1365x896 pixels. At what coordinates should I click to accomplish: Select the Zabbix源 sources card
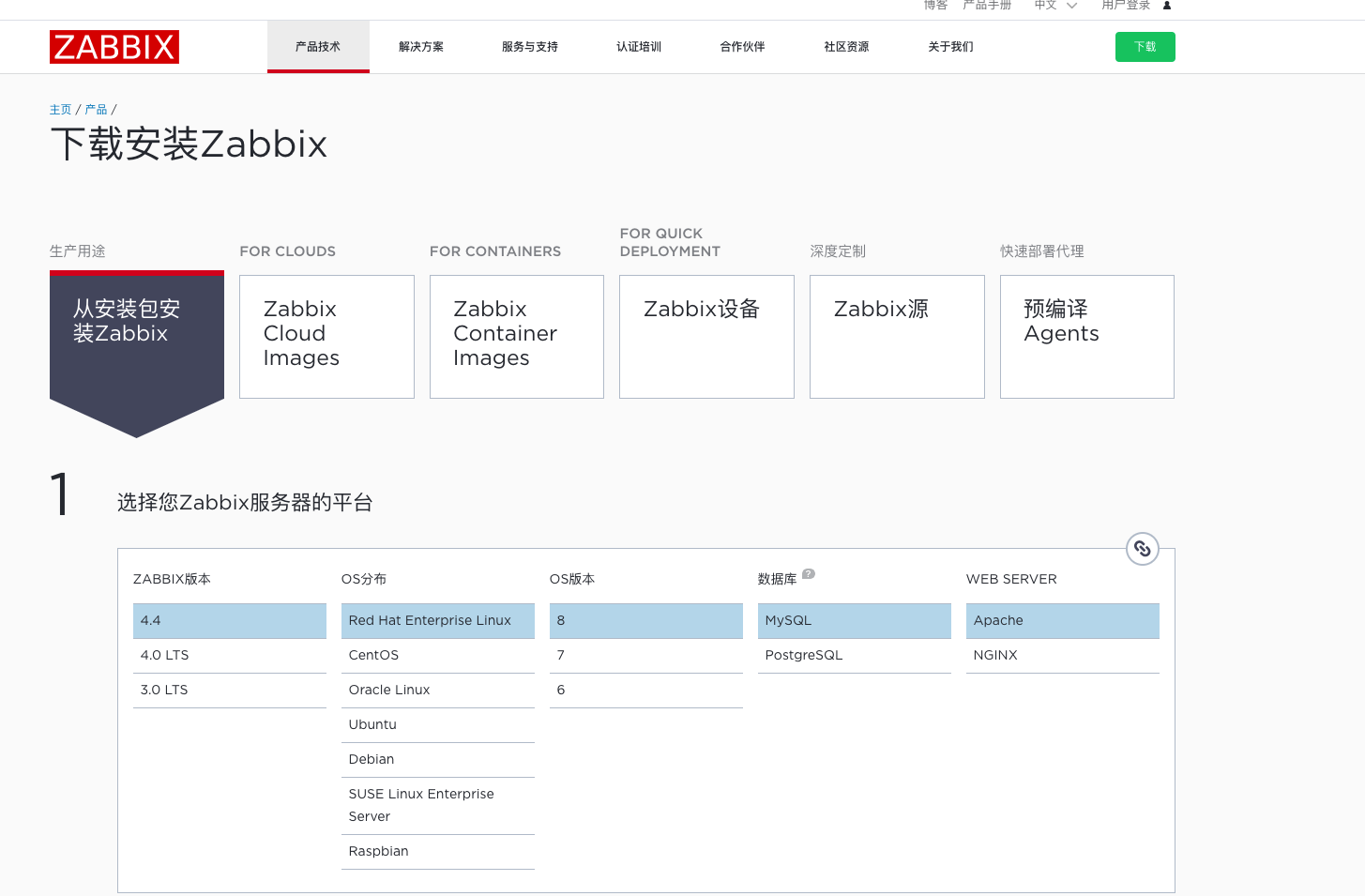897,337
